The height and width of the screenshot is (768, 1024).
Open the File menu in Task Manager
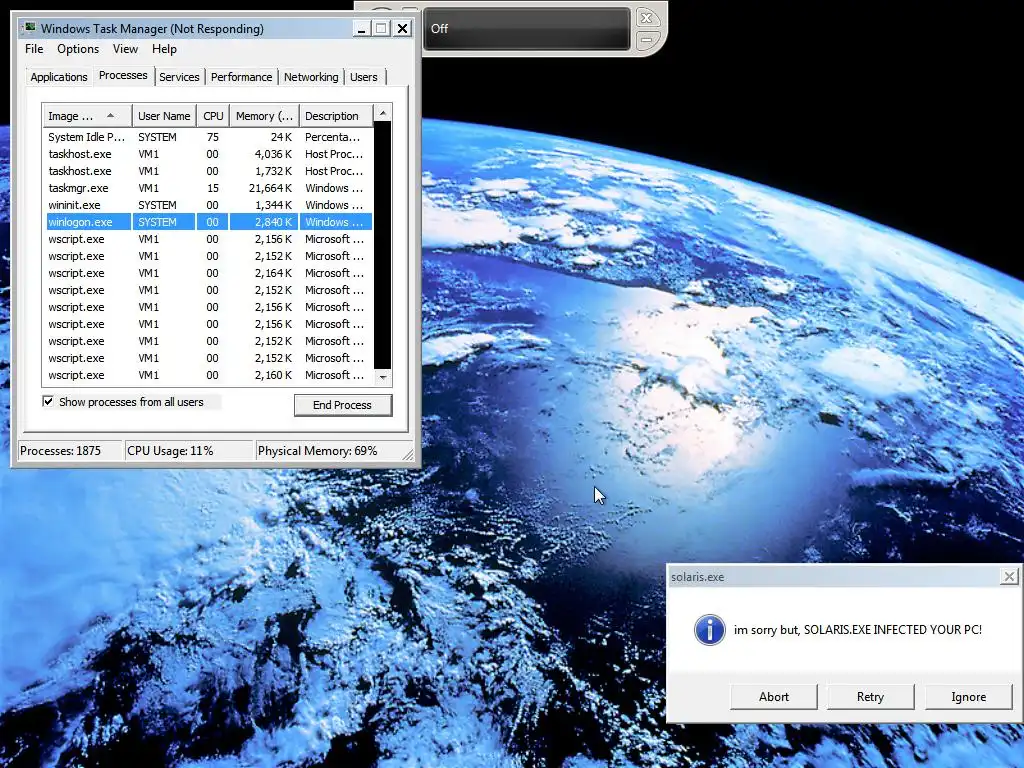coord(34,49)
